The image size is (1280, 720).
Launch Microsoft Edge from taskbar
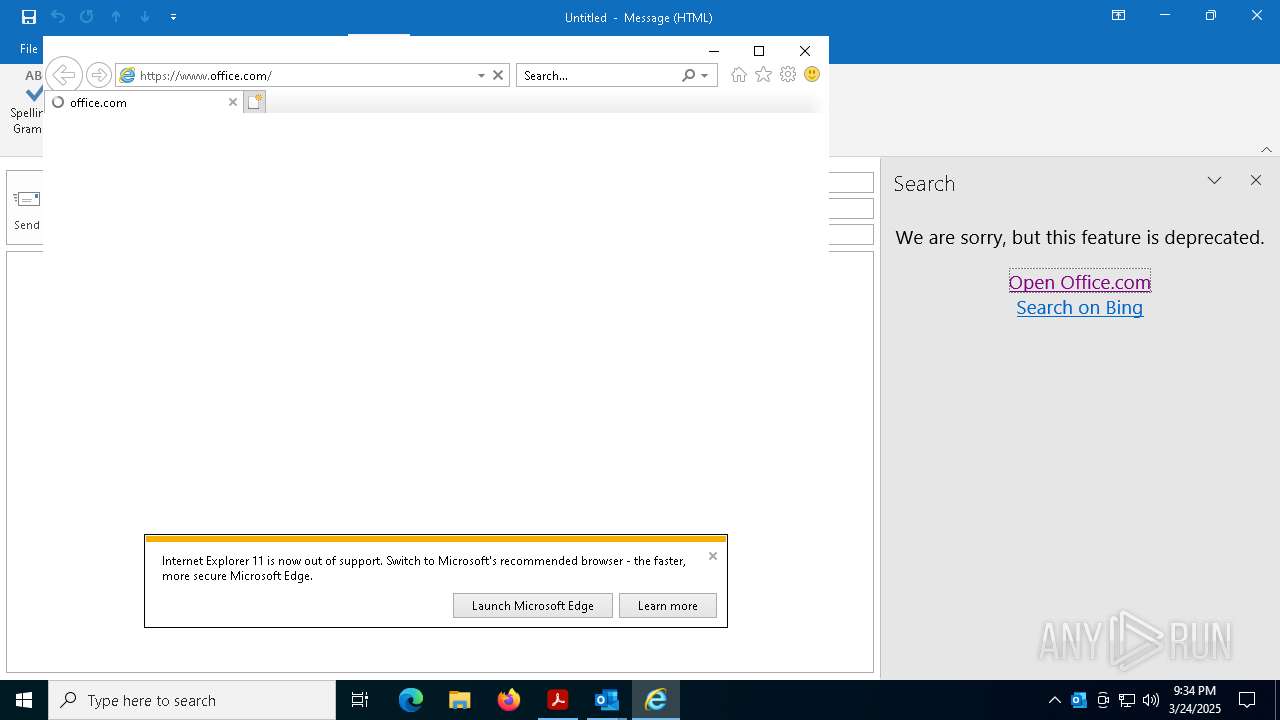411,700
